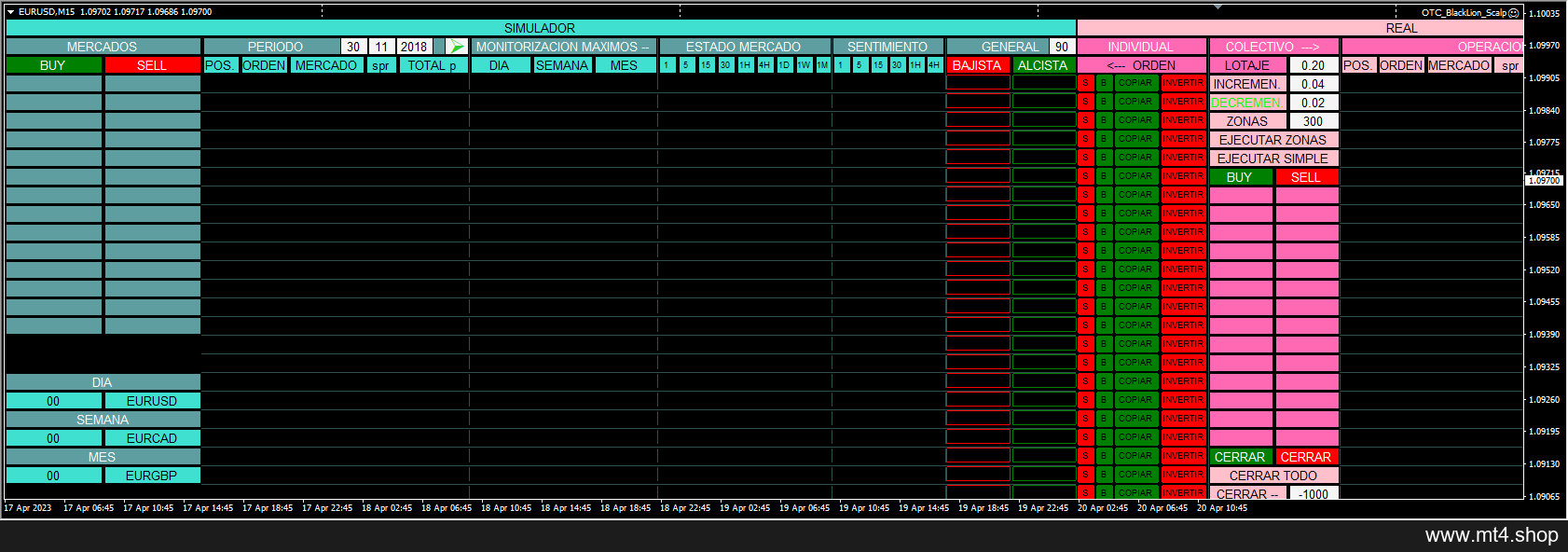Click the red CERRAR button
This screenshot has height=552, width=1568.
1306,457
